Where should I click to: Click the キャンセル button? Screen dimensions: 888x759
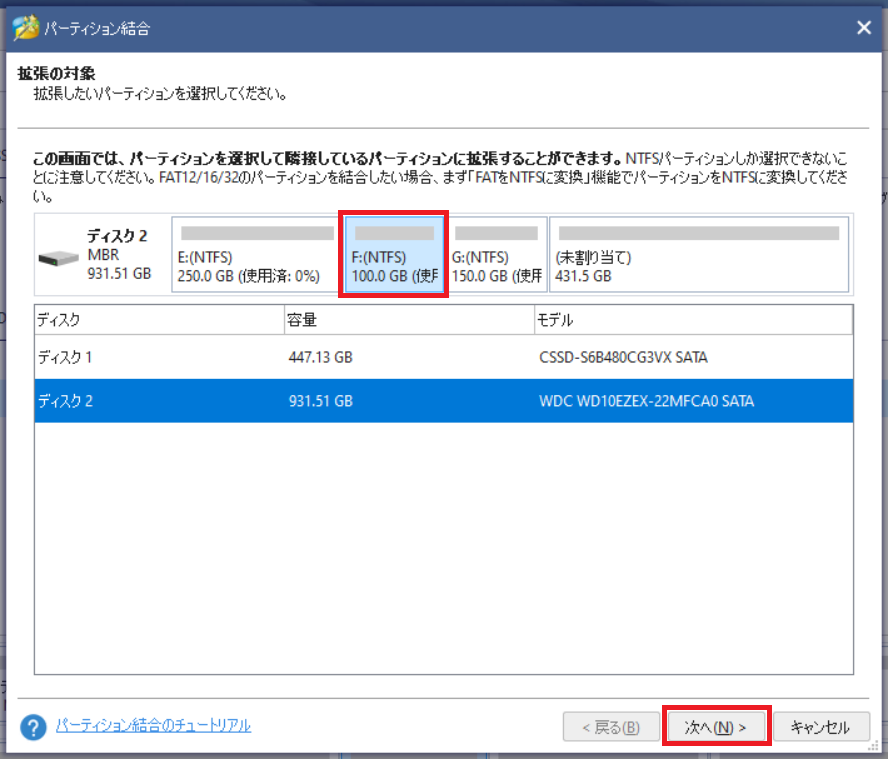[x=821, y=727]
